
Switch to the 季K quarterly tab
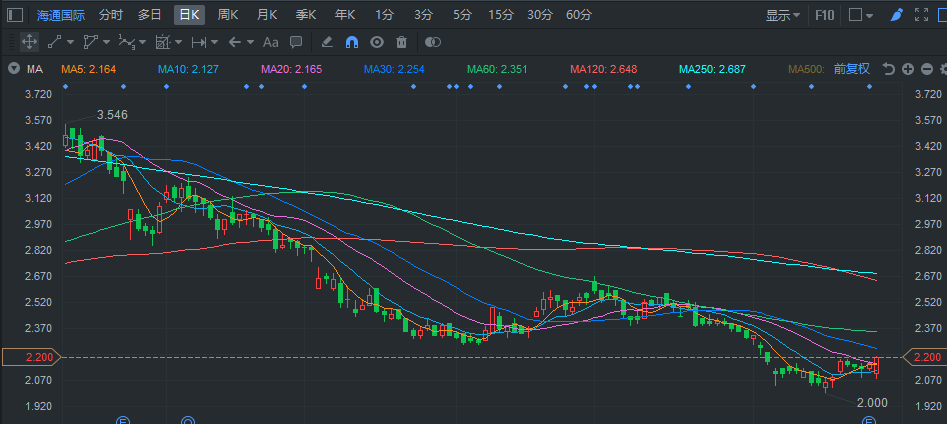click(306, 15)
